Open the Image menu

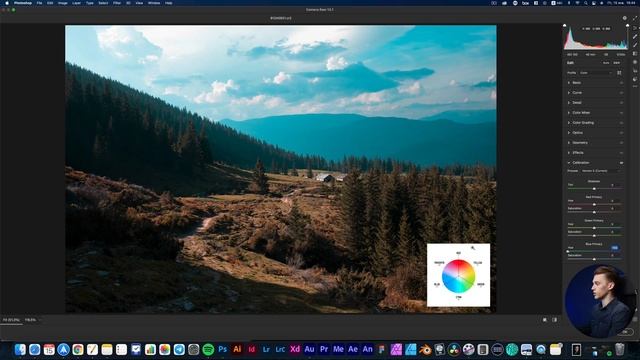coord(62,3)
